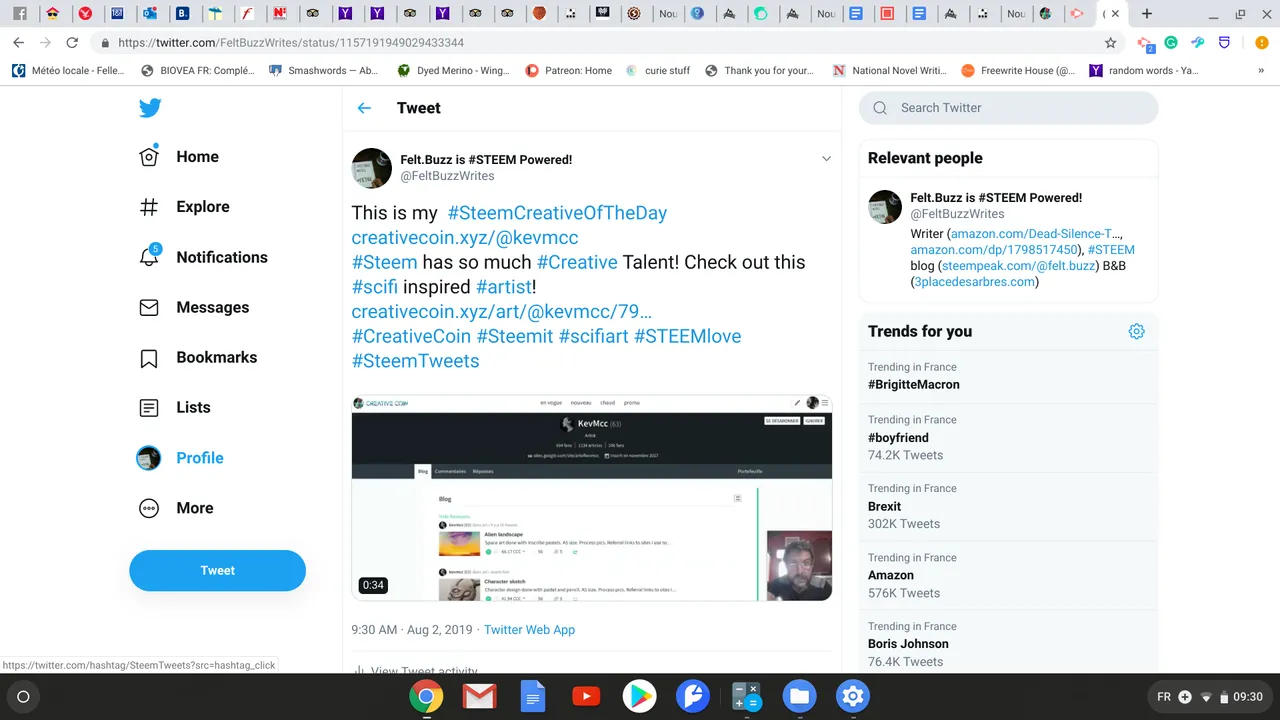
Task: Open @FeltBuzzWrites handle under tweet author
Action: click(447, 176)
